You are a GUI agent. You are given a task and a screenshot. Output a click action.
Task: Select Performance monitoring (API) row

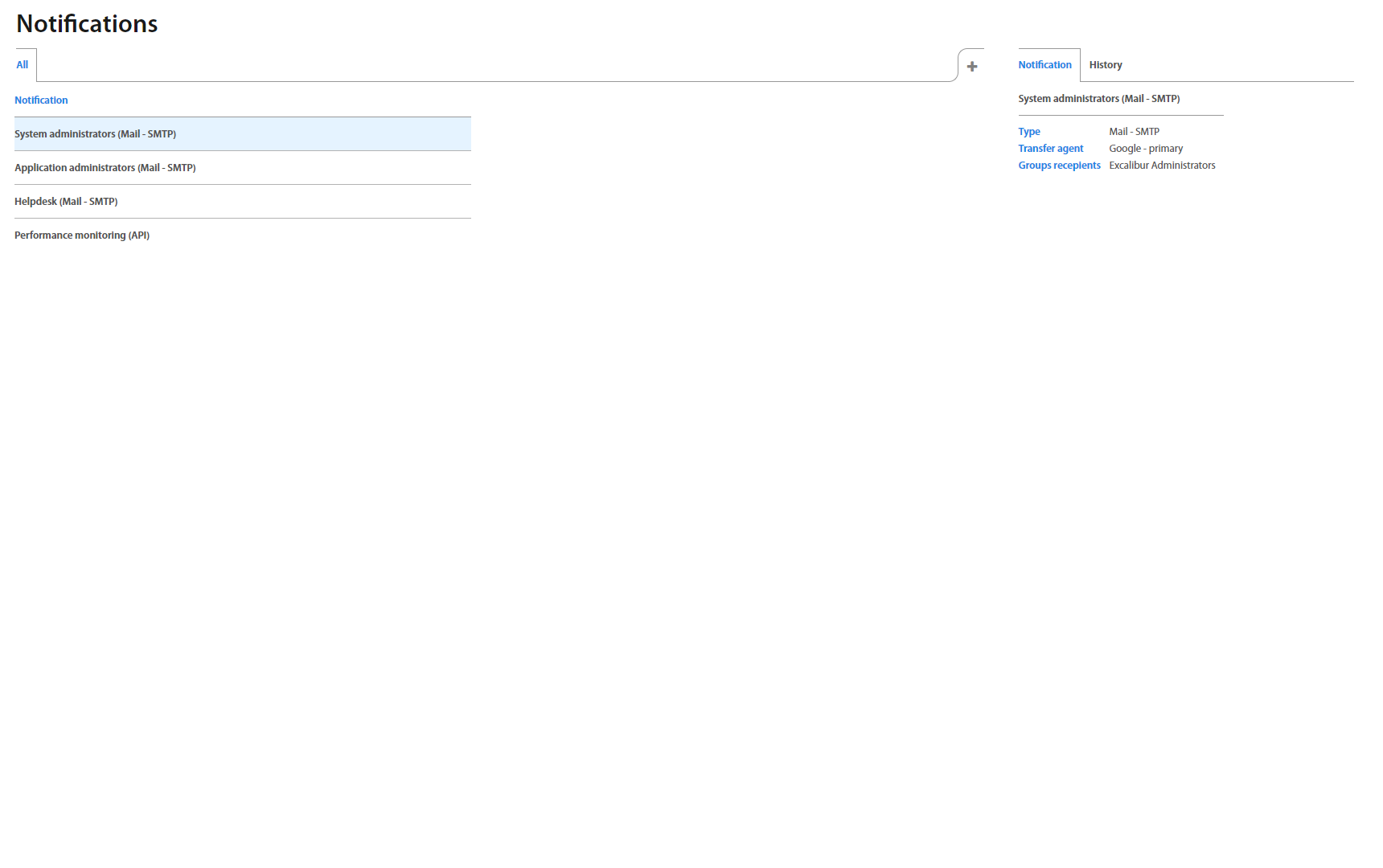(82, 235)
